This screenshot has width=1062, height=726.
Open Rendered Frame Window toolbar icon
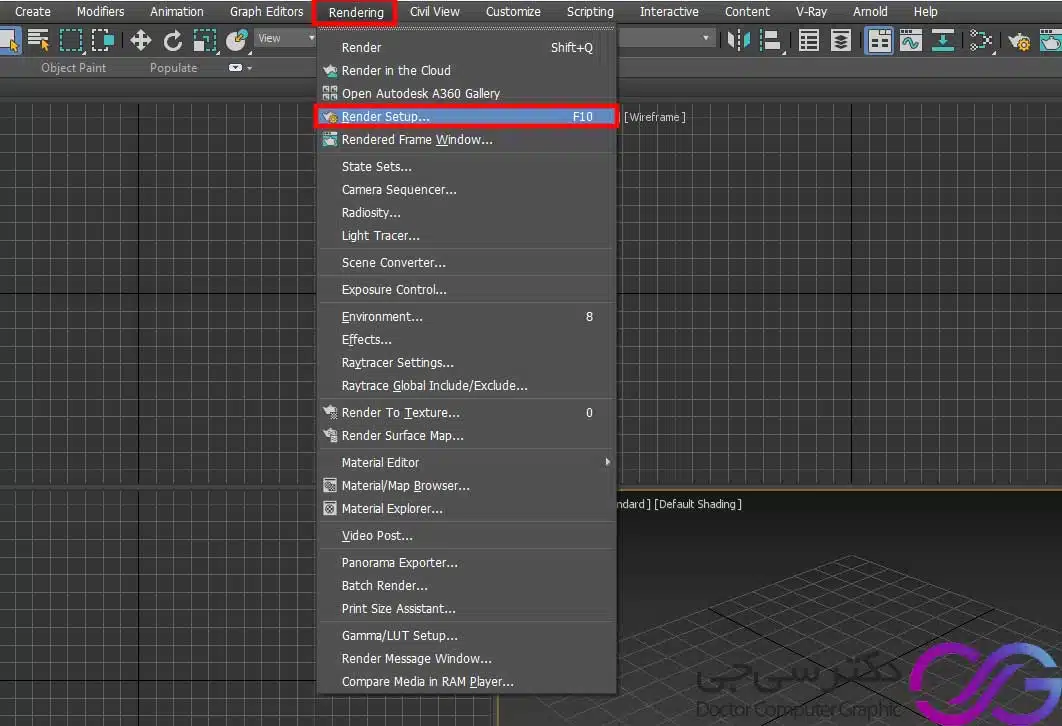(x=1050, y=41)
